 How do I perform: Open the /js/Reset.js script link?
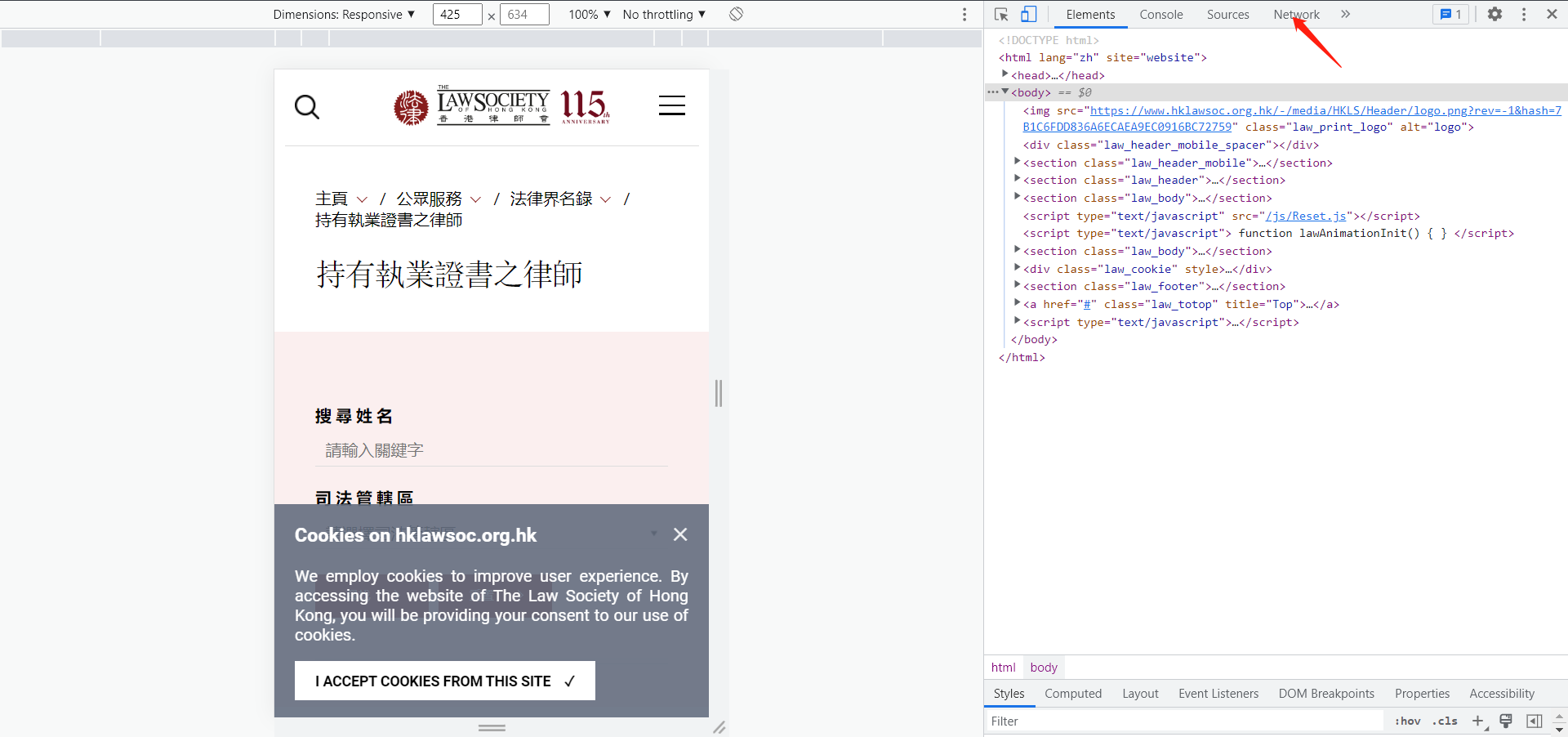1306,216
